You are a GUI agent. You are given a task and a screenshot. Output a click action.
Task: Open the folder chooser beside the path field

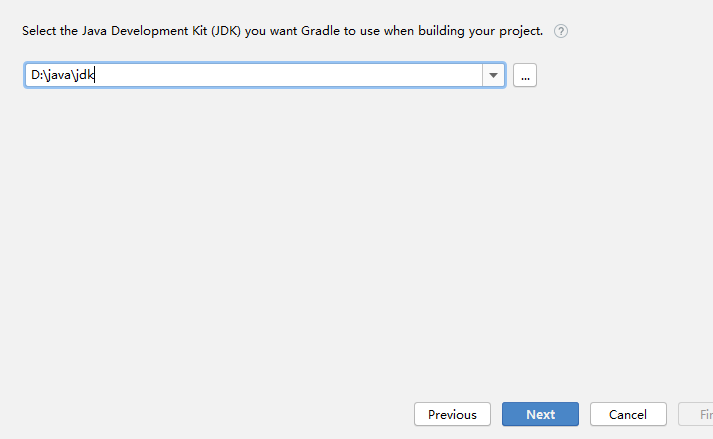tap(525, 75)
